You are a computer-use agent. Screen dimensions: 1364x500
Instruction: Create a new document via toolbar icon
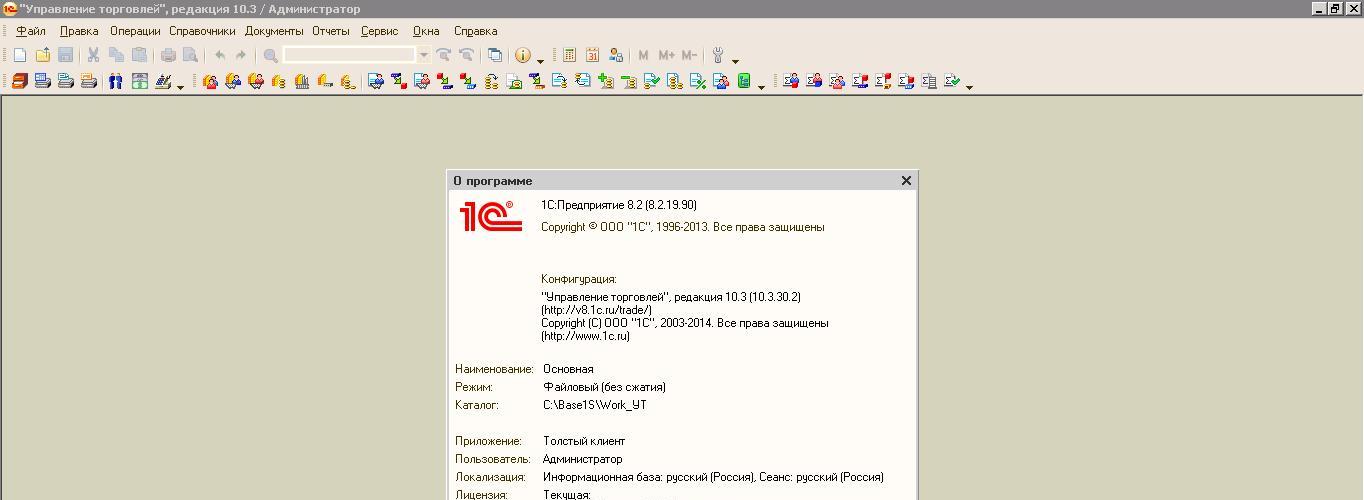point(20,55)
